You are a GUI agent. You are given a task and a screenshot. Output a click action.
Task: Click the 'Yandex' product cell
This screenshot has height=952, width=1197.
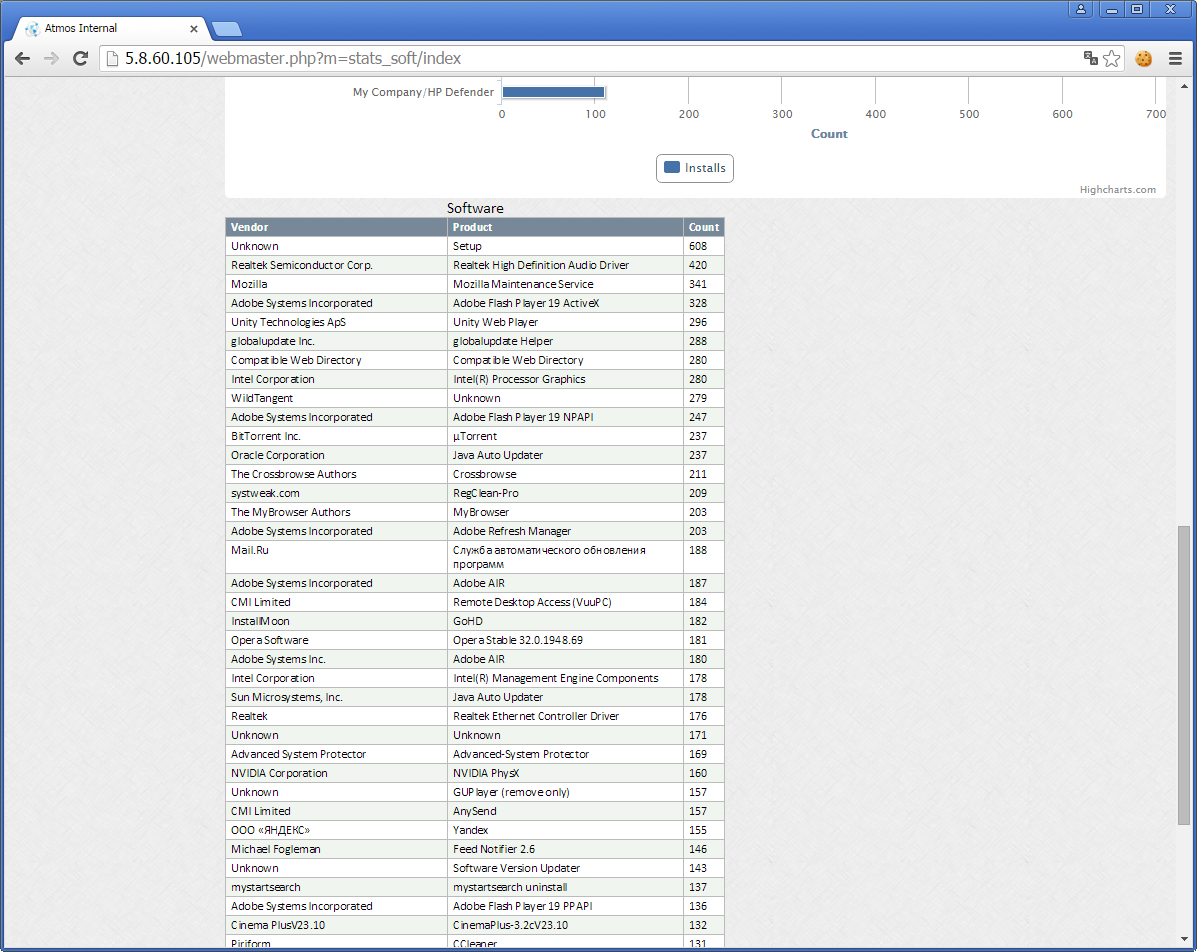point(565,830)
